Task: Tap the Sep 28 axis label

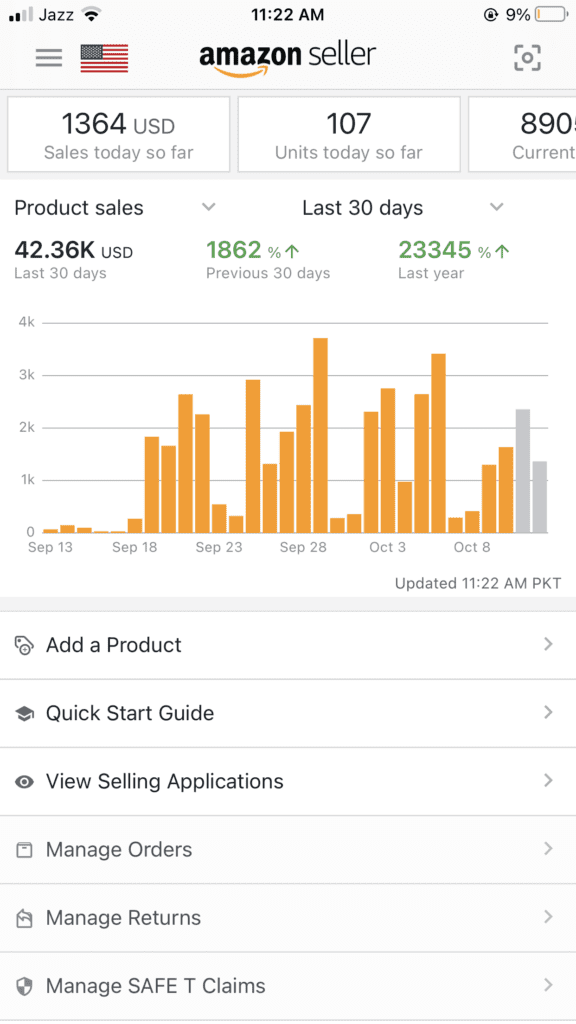Action: point(303,547)
